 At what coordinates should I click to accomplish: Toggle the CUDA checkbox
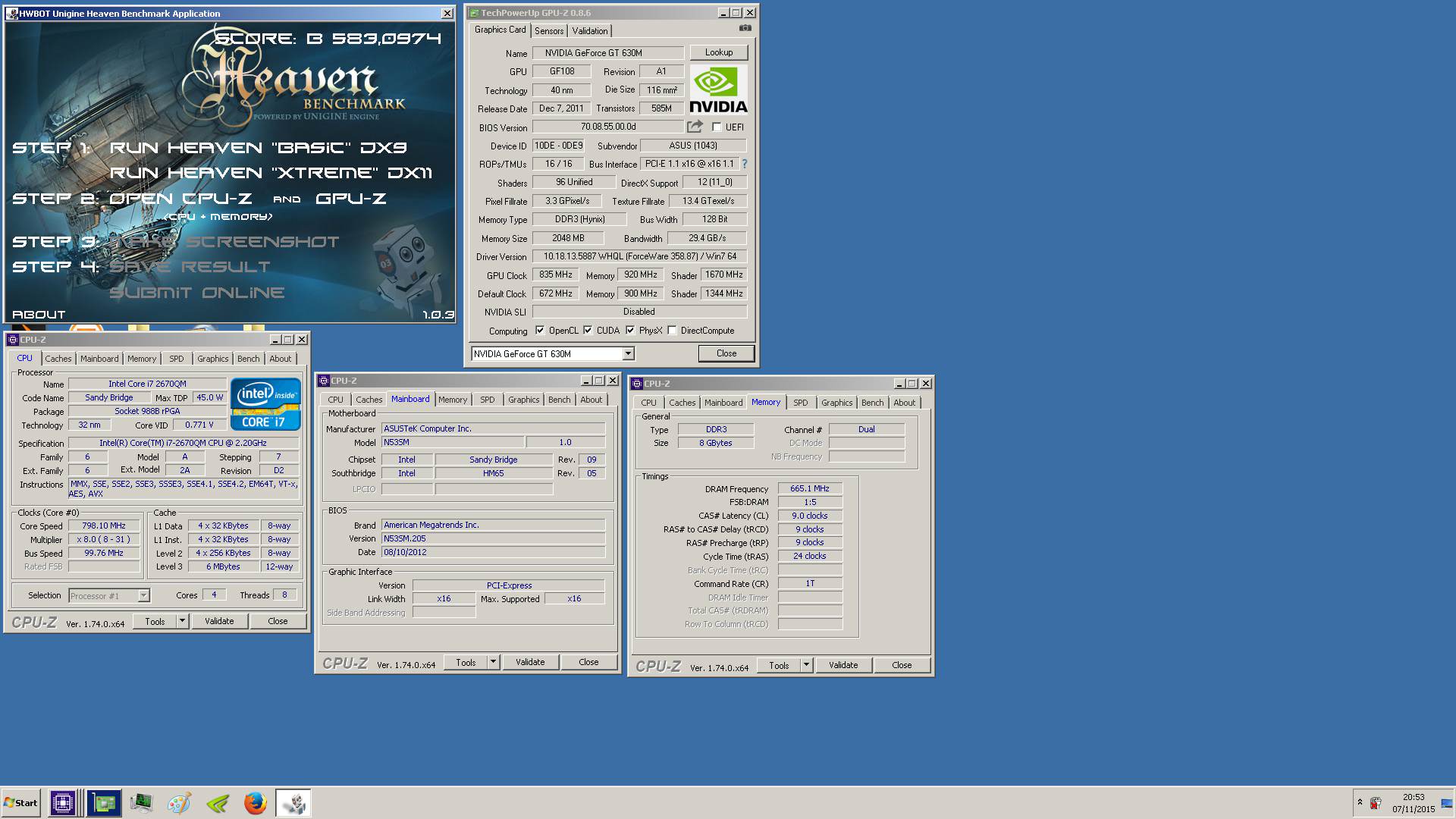point(588,331)
